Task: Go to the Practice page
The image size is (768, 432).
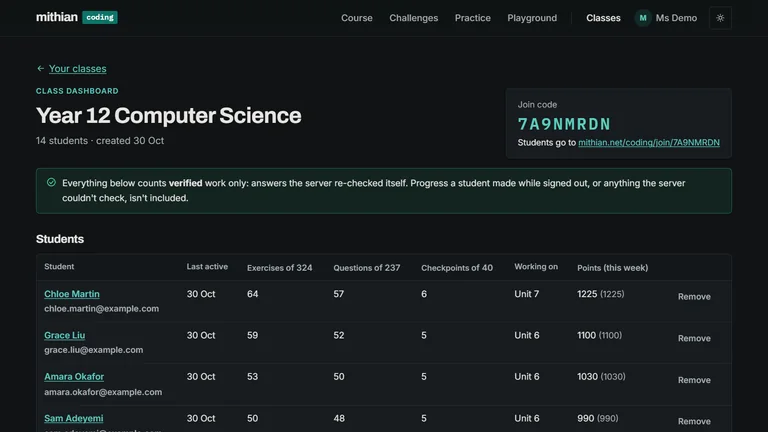Action: 472,18
